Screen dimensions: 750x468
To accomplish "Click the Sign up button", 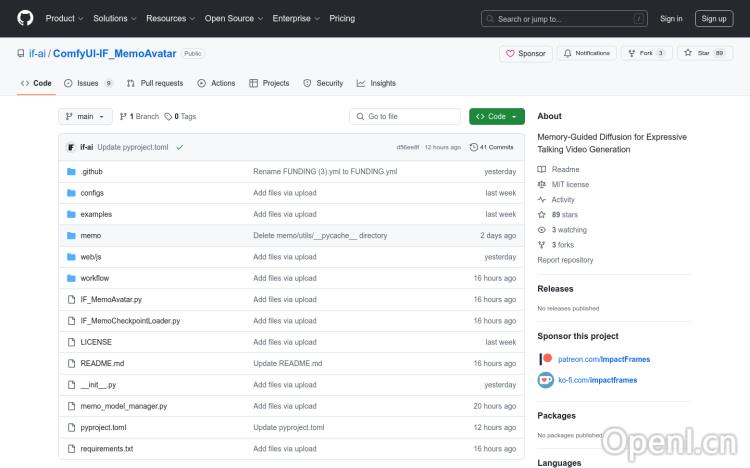I will pyautogui.click(x=713, y=18).
